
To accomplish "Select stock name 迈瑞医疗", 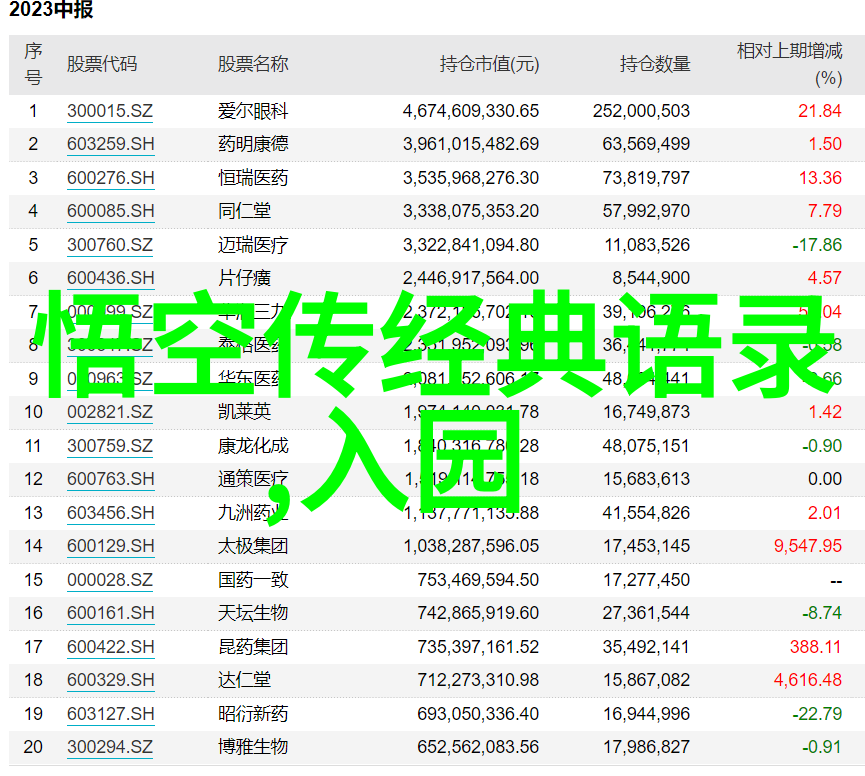I will pyautogui.click(x=253, y=245).
